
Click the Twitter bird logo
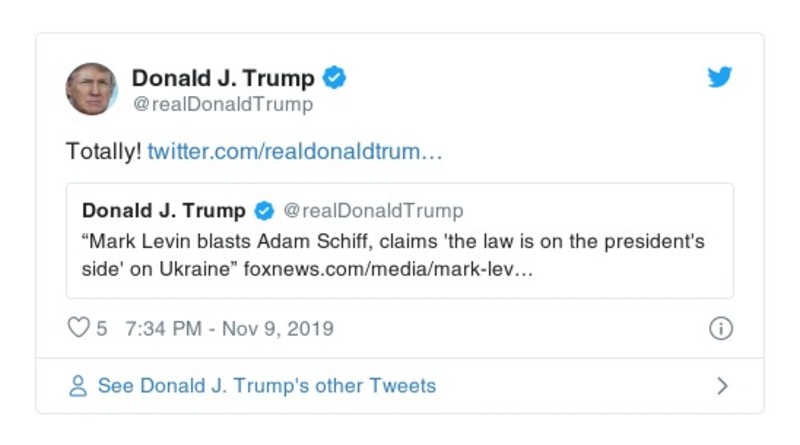click(x=720, y=78)
